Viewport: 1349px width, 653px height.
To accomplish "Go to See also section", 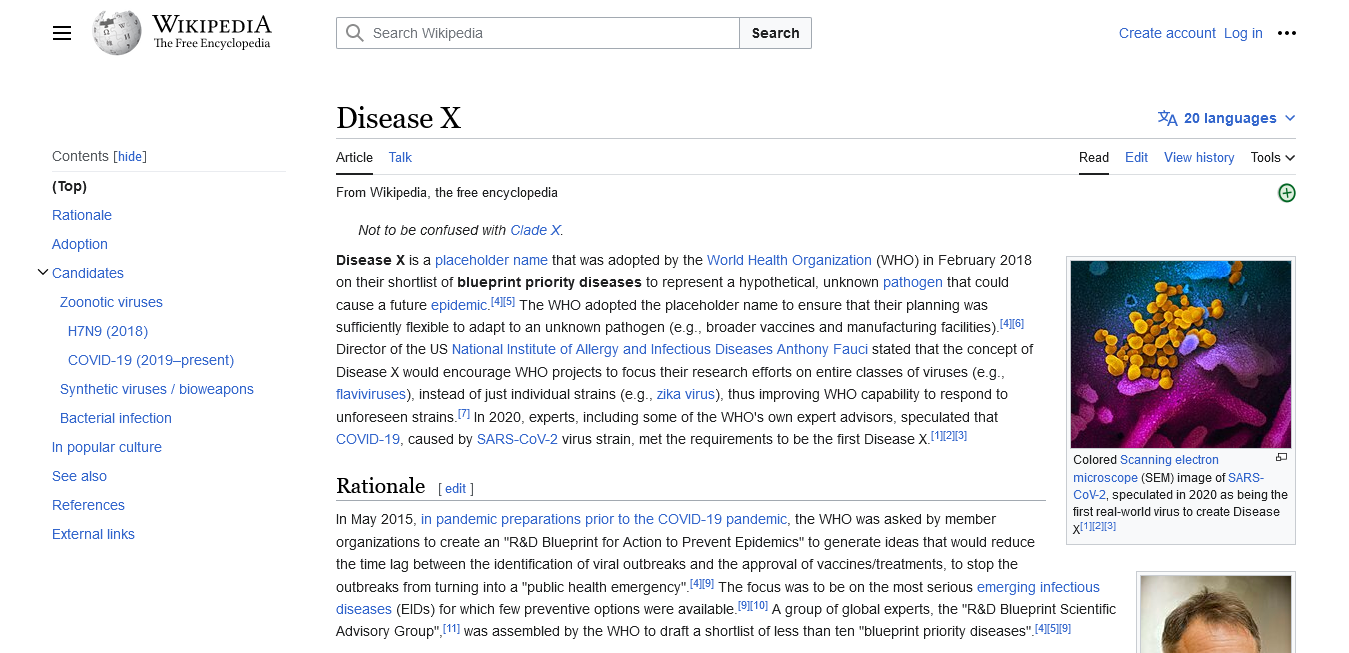I will pyautogui.click(x=79, y=476).
